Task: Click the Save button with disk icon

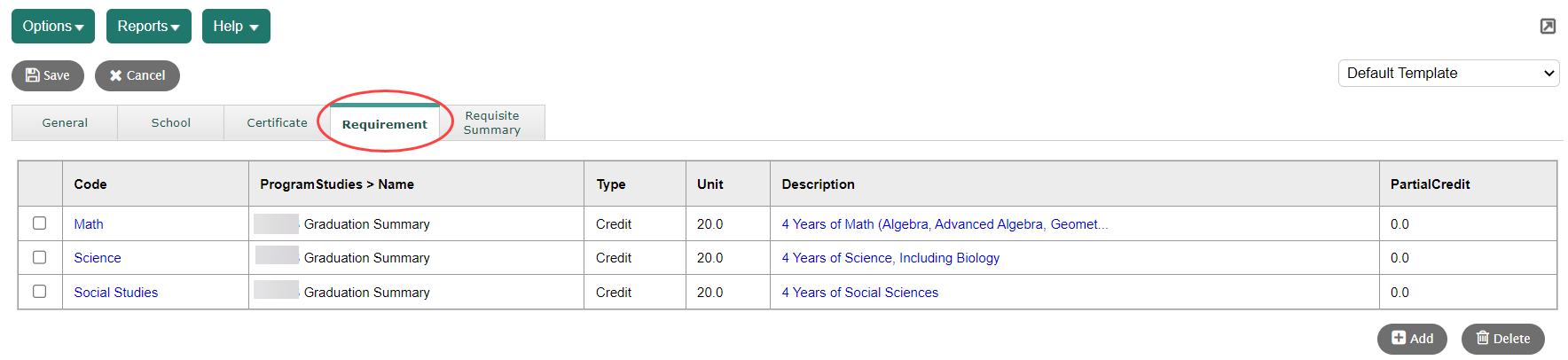Action: [48, 75]
